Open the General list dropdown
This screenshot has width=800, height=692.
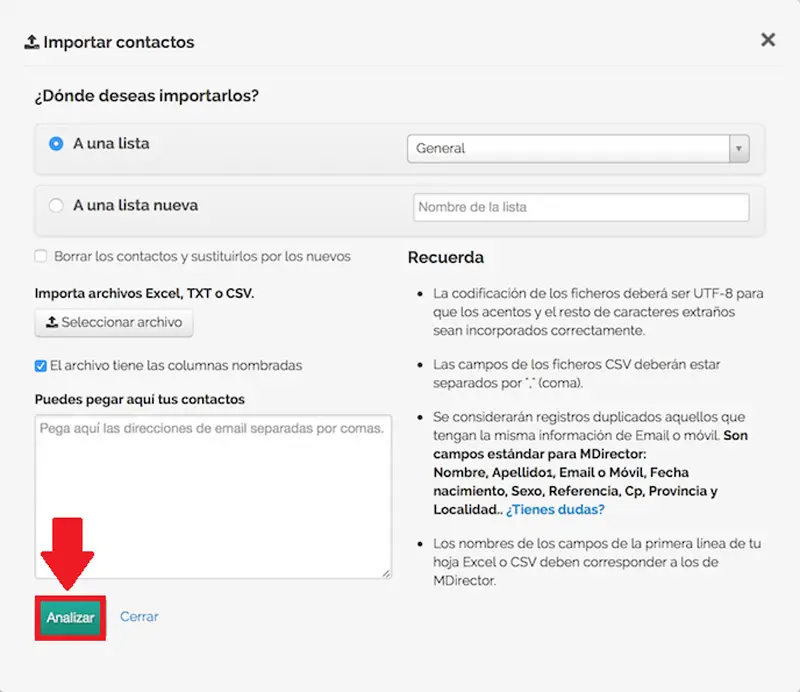(x=567, y=148)
